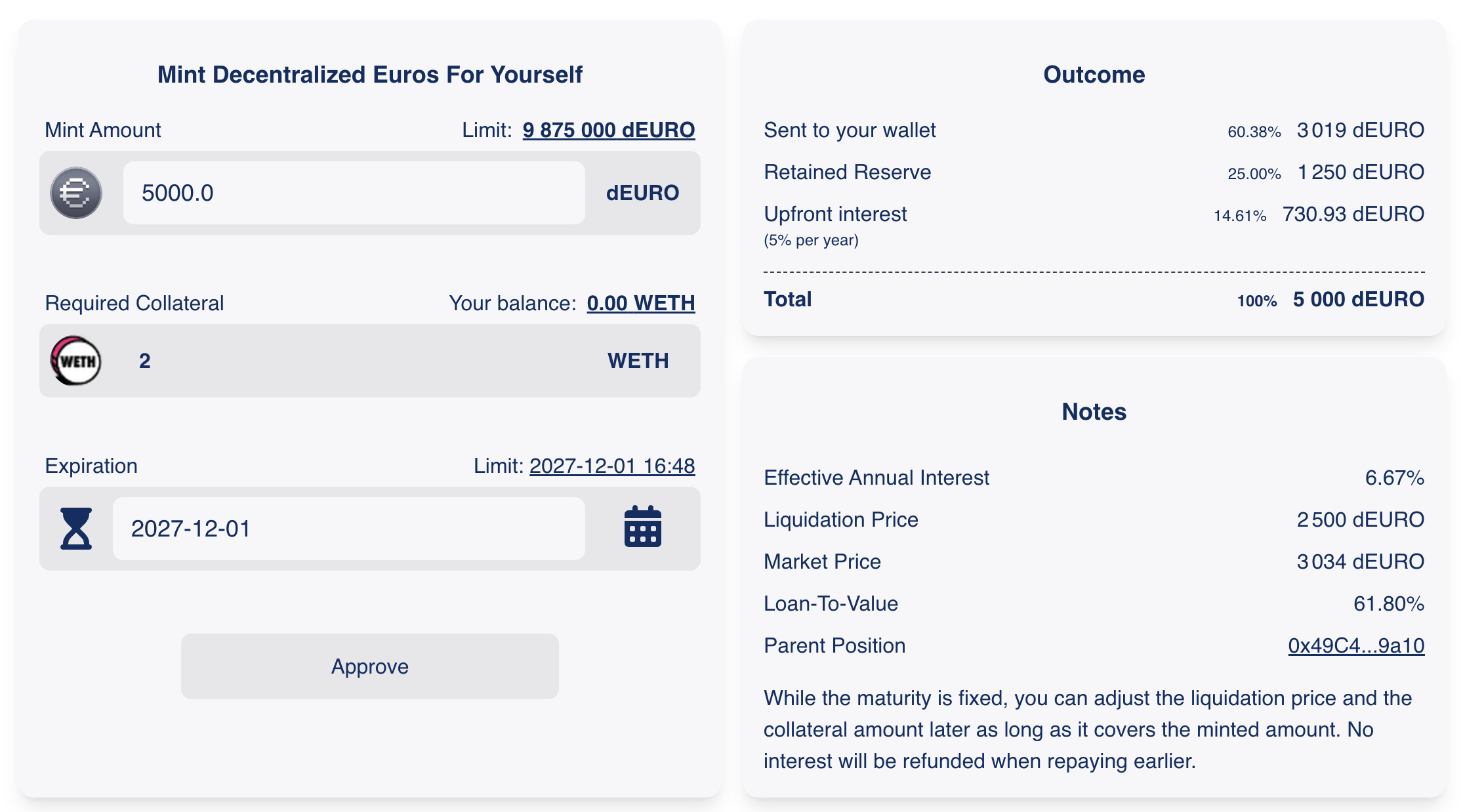
Task: Click the 2027-12-01 16:48 expiration limit link
Action: [611, 466]
